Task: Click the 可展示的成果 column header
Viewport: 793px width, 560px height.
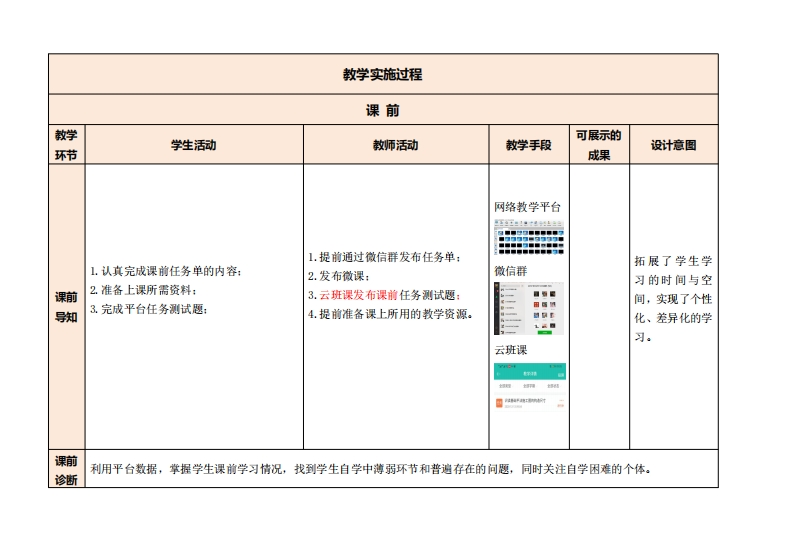Action: [598, 145]
